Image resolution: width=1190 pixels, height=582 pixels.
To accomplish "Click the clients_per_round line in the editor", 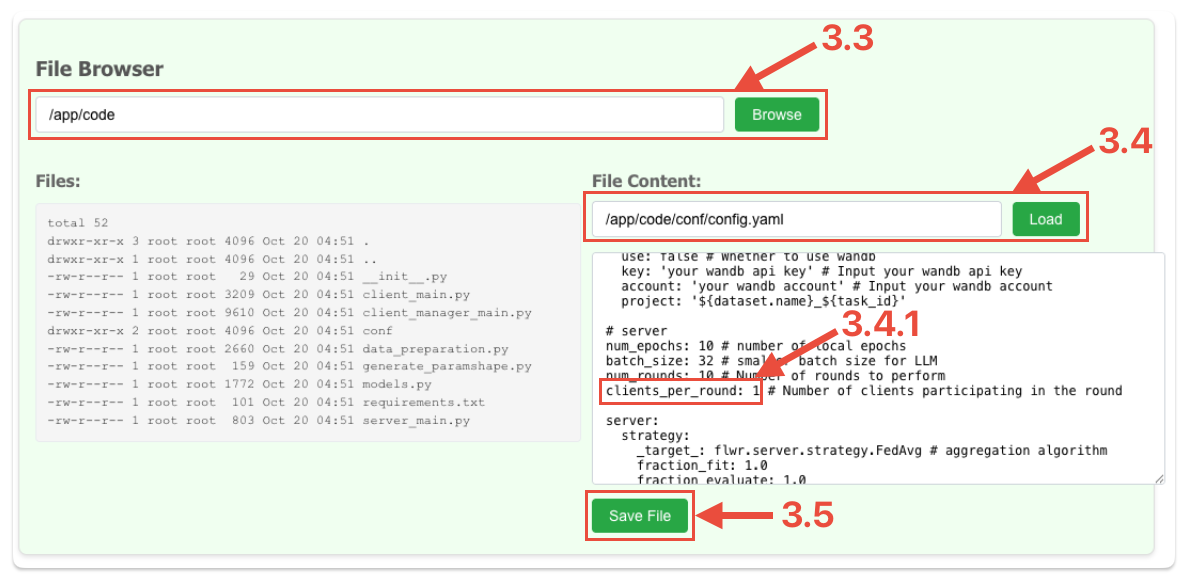I will pos(681,391).
